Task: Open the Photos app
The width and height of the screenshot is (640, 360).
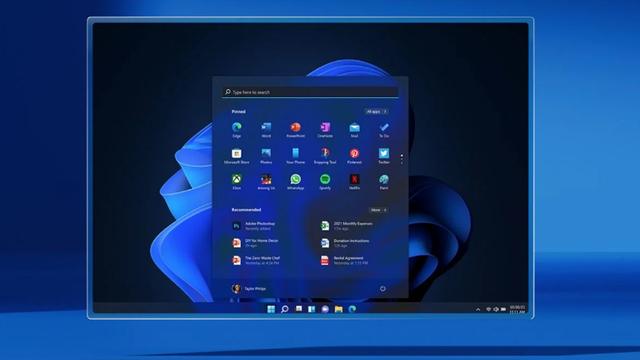Action: tap(266, 156)
